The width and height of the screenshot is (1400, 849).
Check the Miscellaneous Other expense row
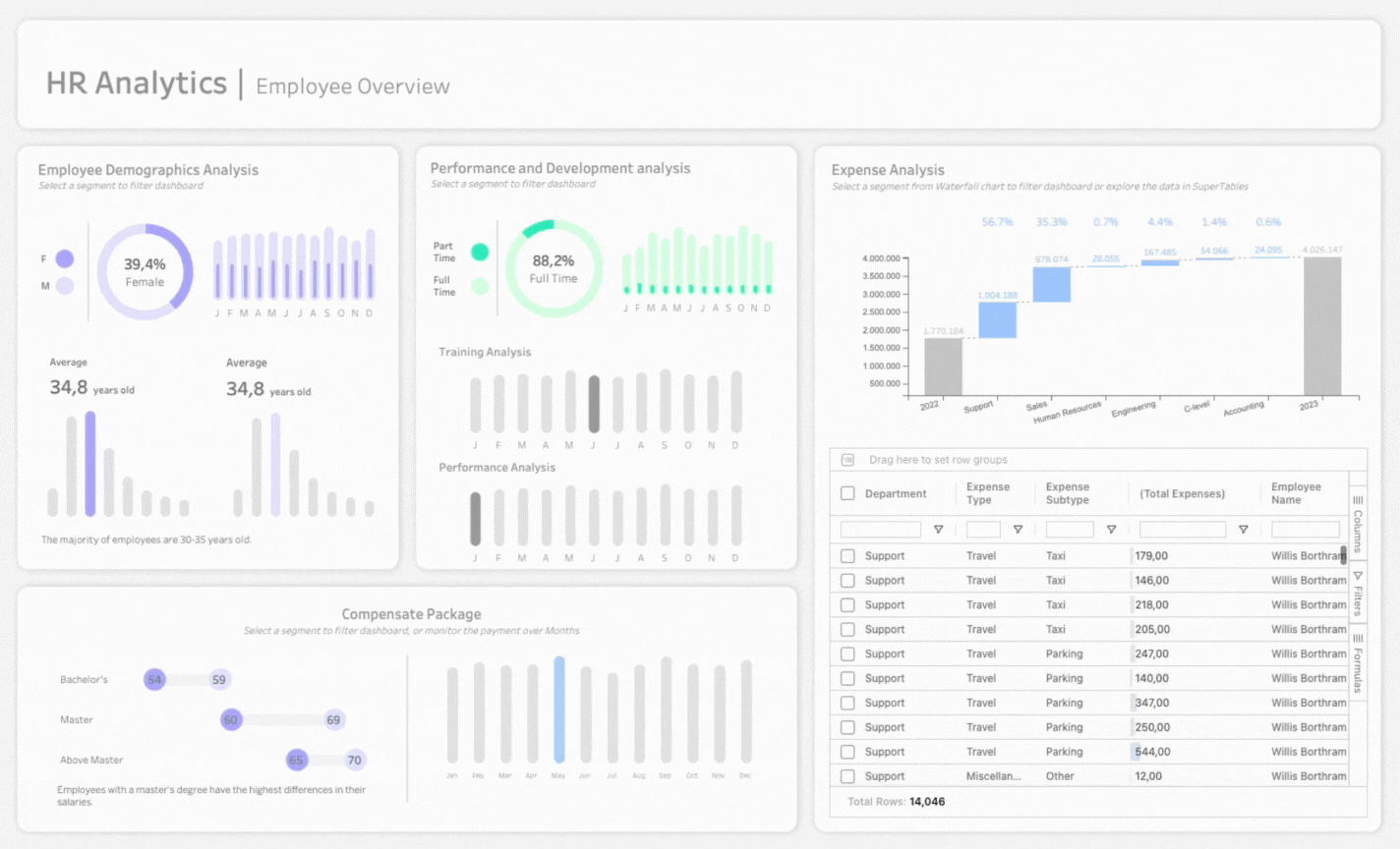847,775
